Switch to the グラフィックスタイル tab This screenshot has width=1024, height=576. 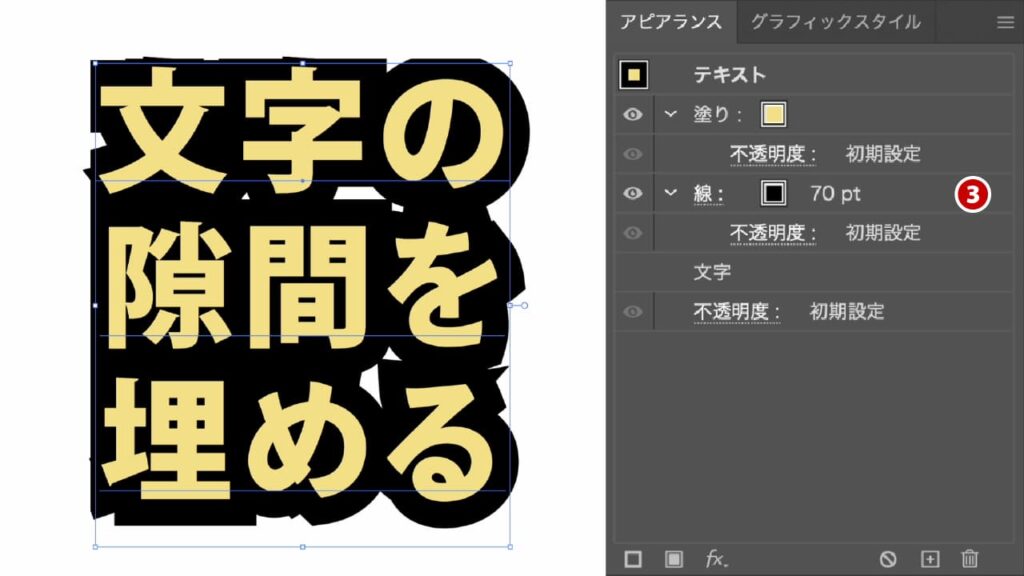click(x=835, y=22)
